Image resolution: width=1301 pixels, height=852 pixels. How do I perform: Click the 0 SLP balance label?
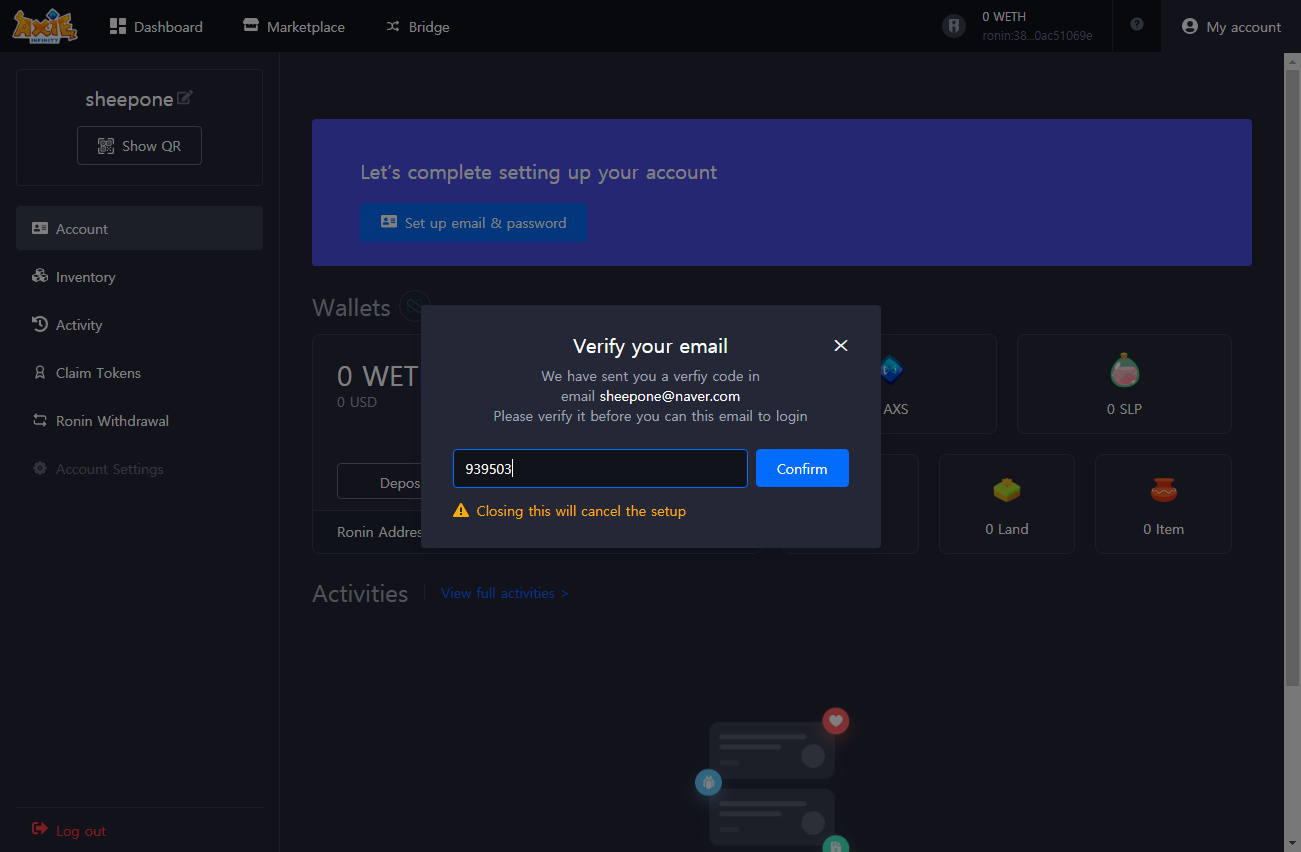coord(1124,409)
